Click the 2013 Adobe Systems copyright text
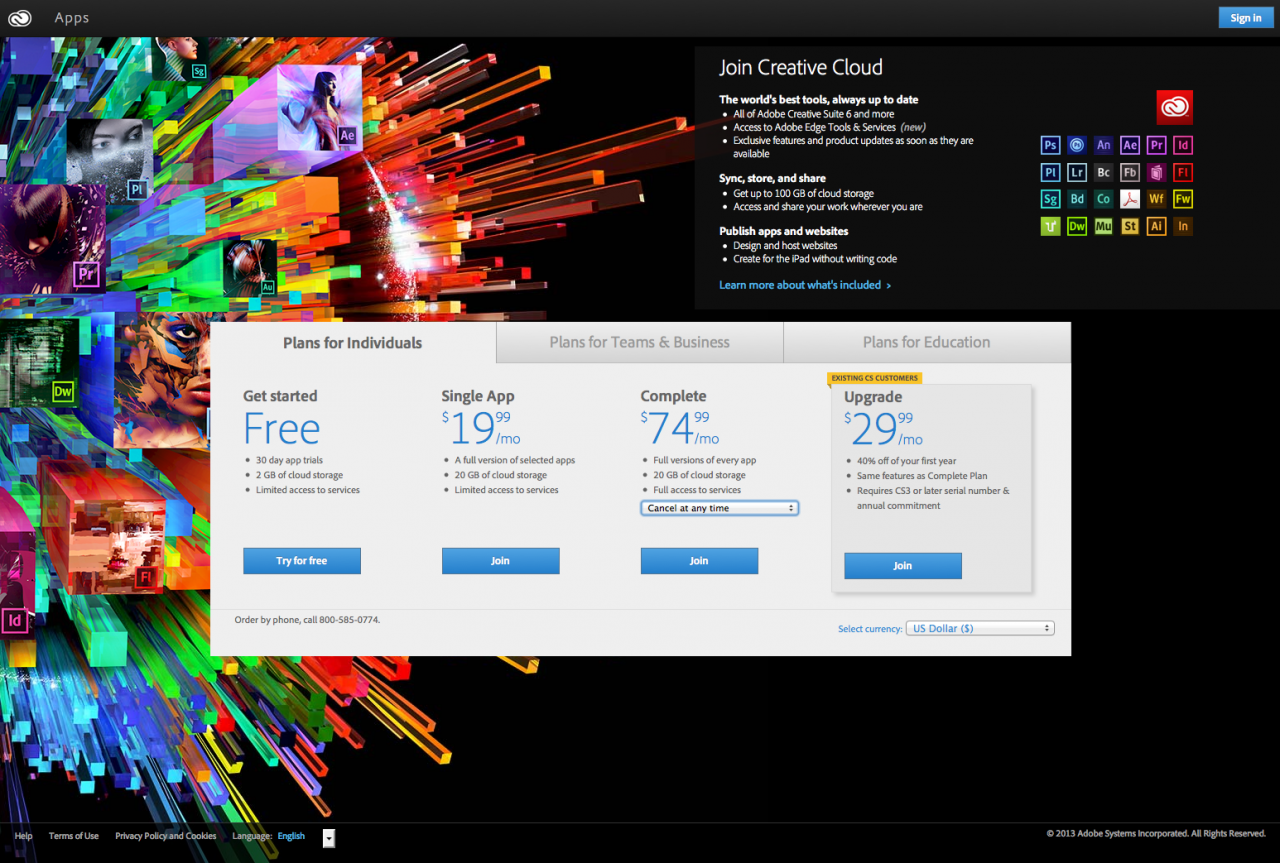The image size is (1280, 863). pyautogui.click(x=1156, y=834)
